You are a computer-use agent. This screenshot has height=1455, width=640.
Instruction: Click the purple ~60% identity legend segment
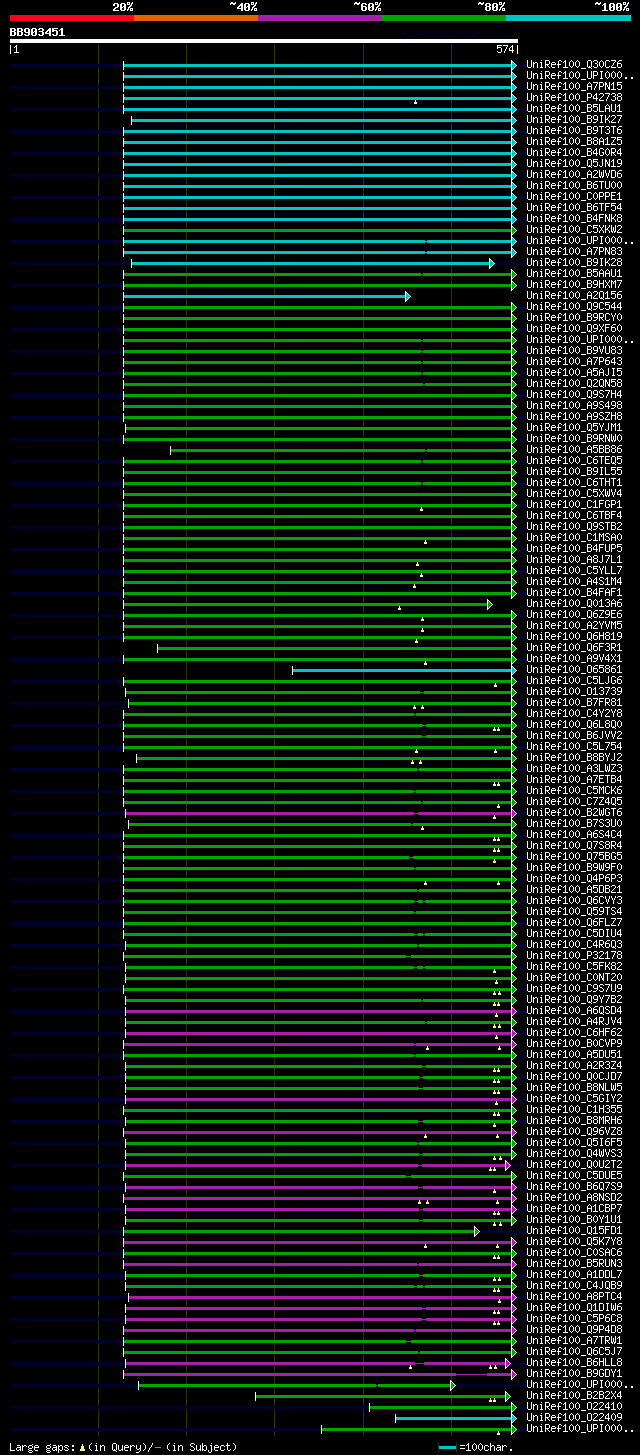320,18
